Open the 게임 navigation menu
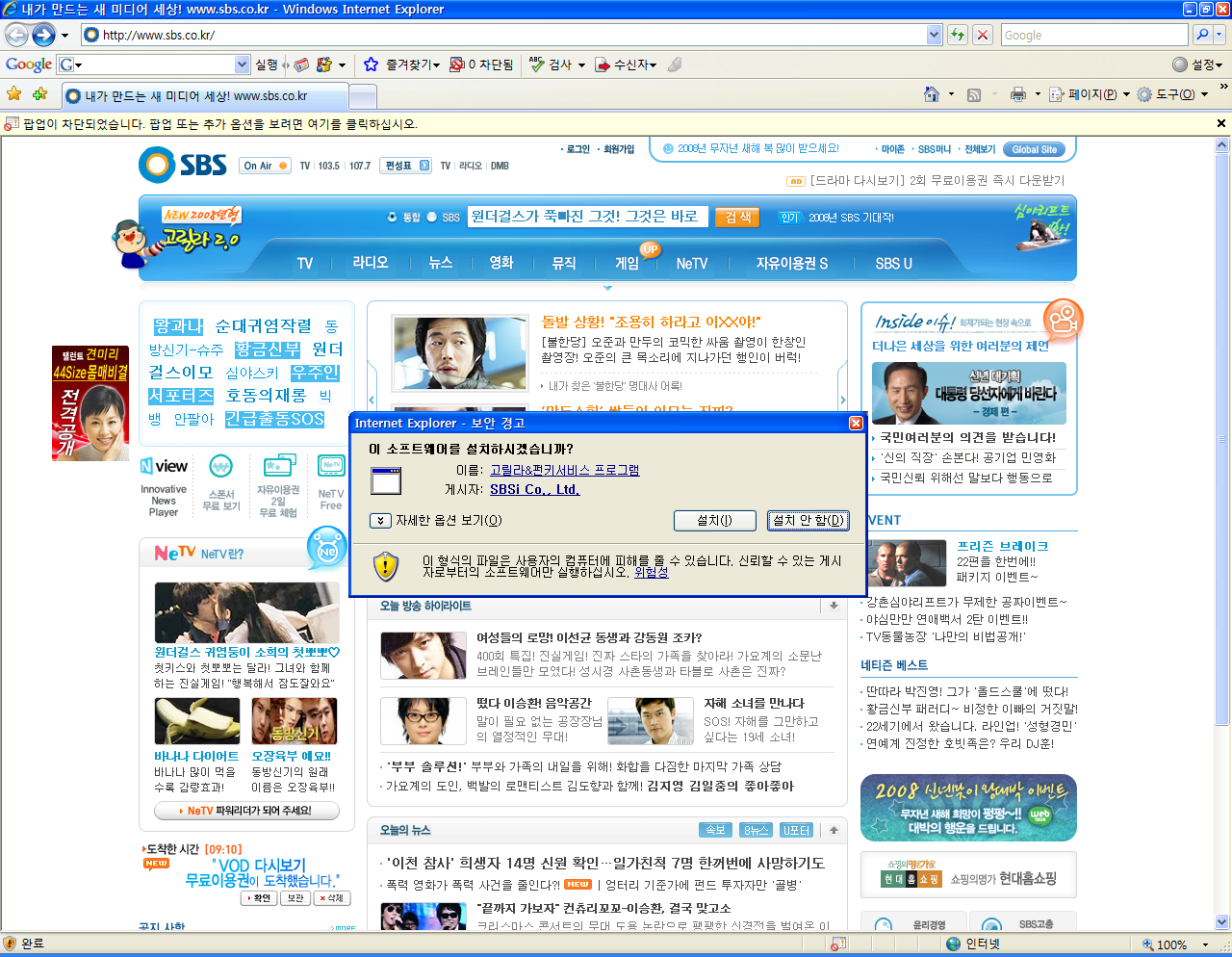Screen dimensions: 1232x957 (x=627, y=263)
